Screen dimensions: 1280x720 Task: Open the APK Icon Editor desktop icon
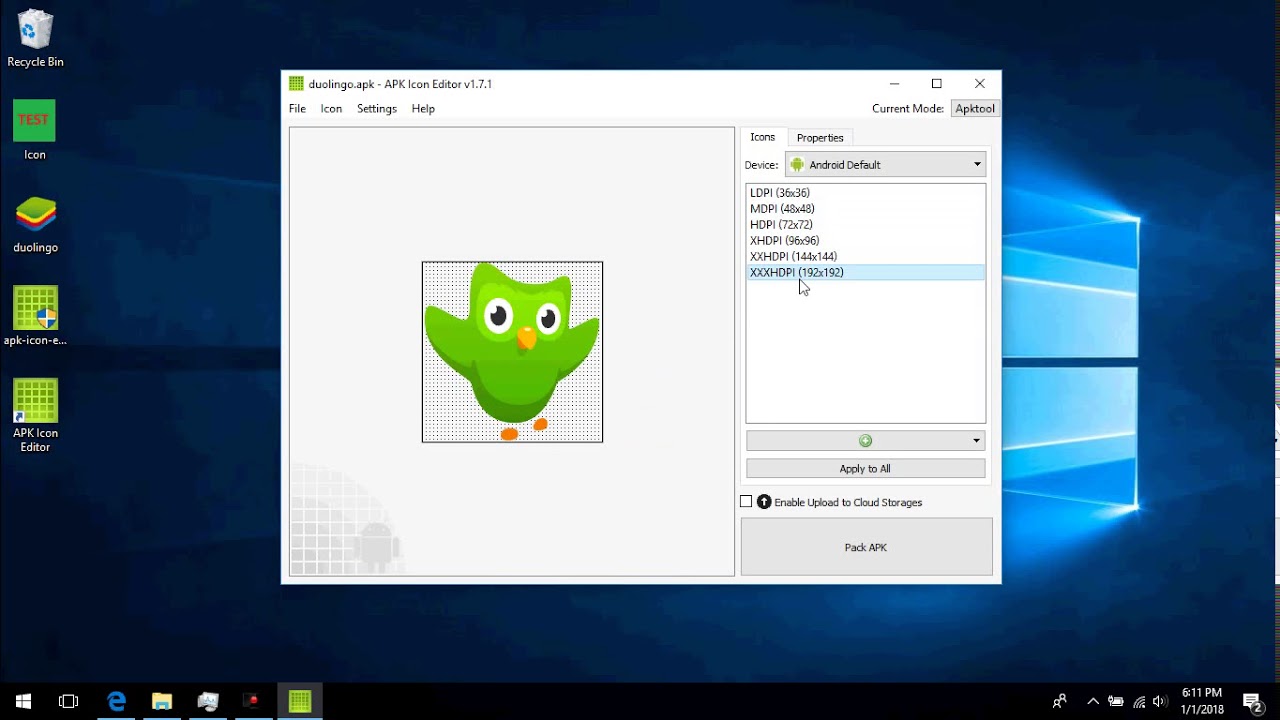[35, 405]
